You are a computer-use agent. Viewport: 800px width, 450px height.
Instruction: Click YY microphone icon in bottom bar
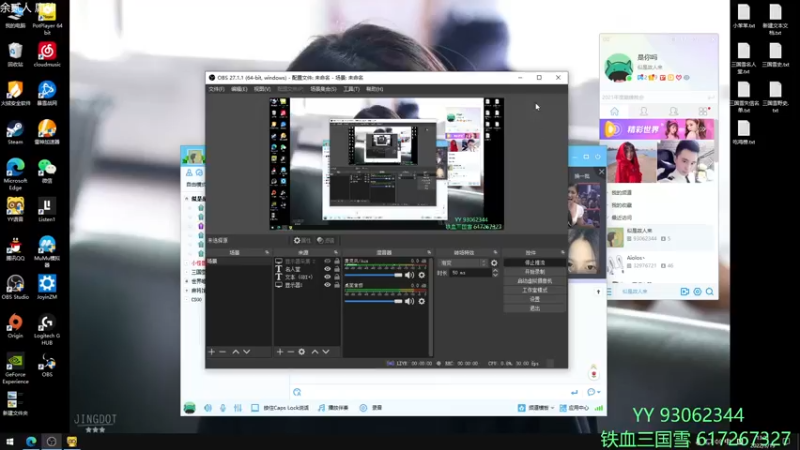(x=223, y=408)
